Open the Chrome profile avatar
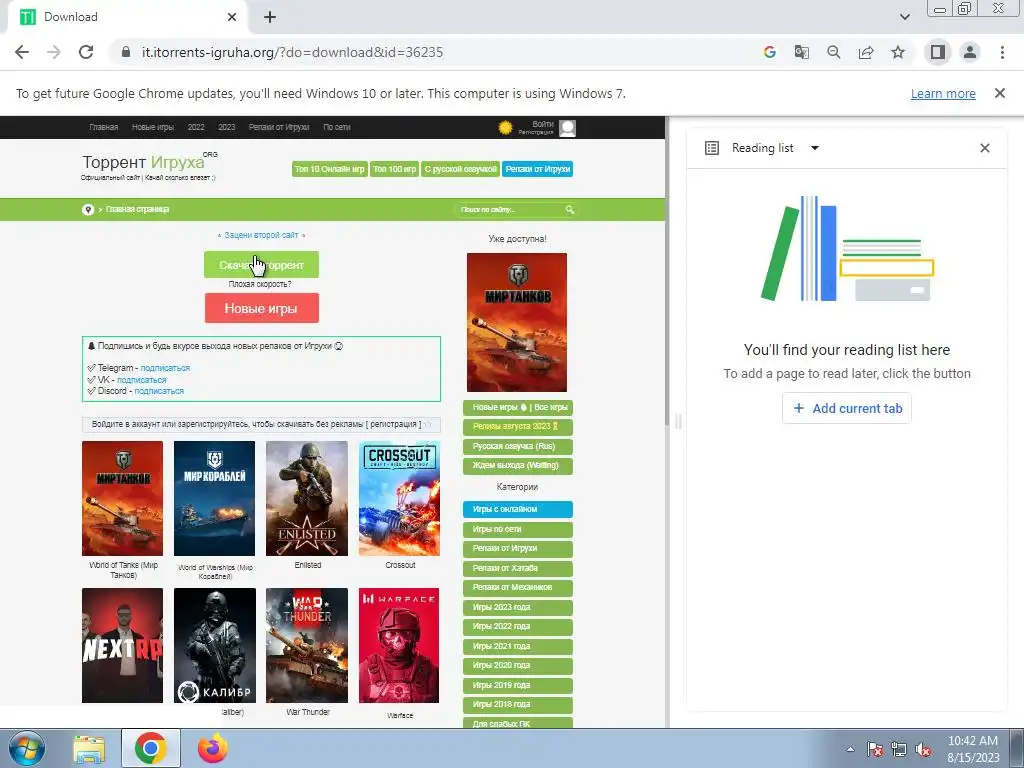This screenshot has height=768, width=1024. point(970,52)
